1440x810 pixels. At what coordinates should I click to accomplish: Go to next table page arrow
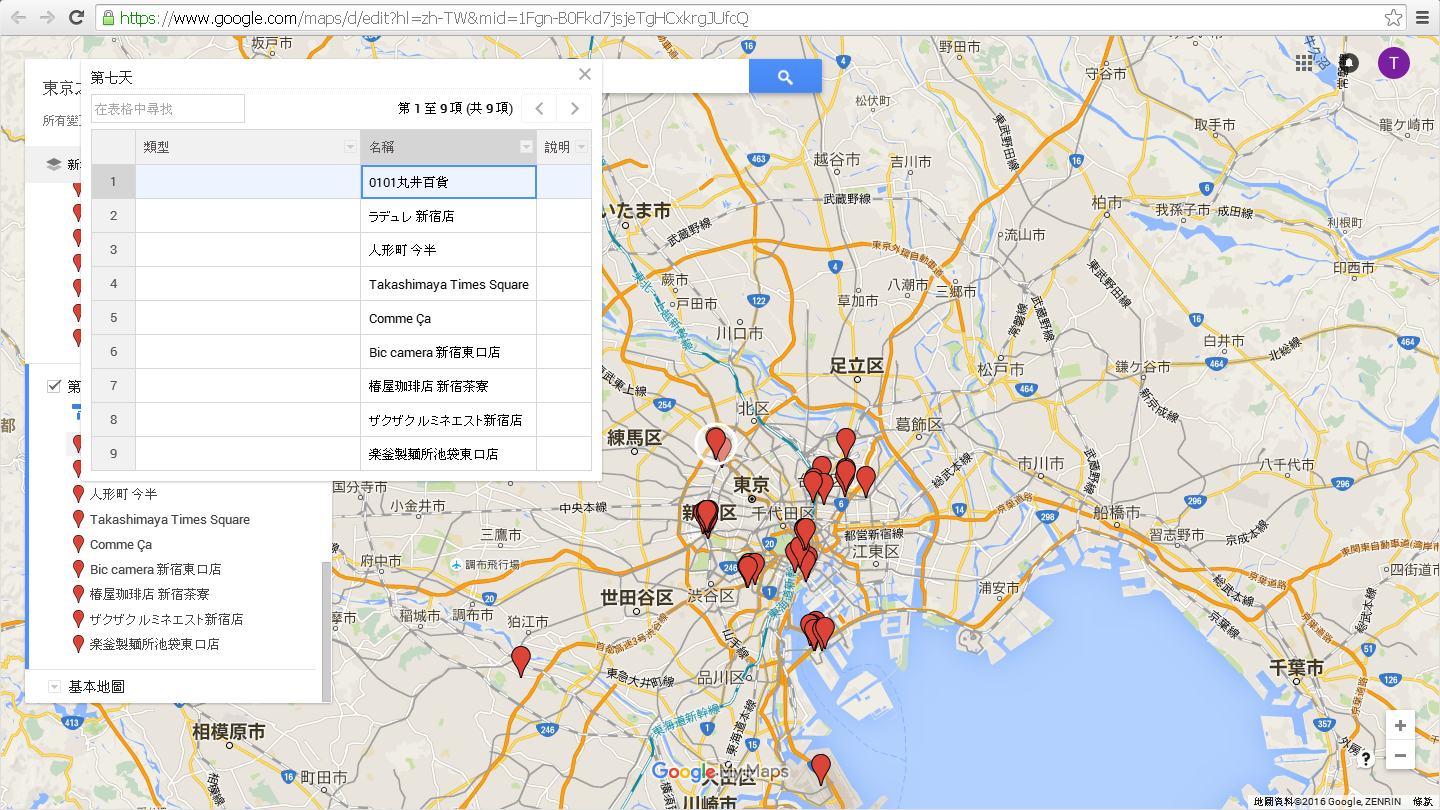[x=574, y=108]
